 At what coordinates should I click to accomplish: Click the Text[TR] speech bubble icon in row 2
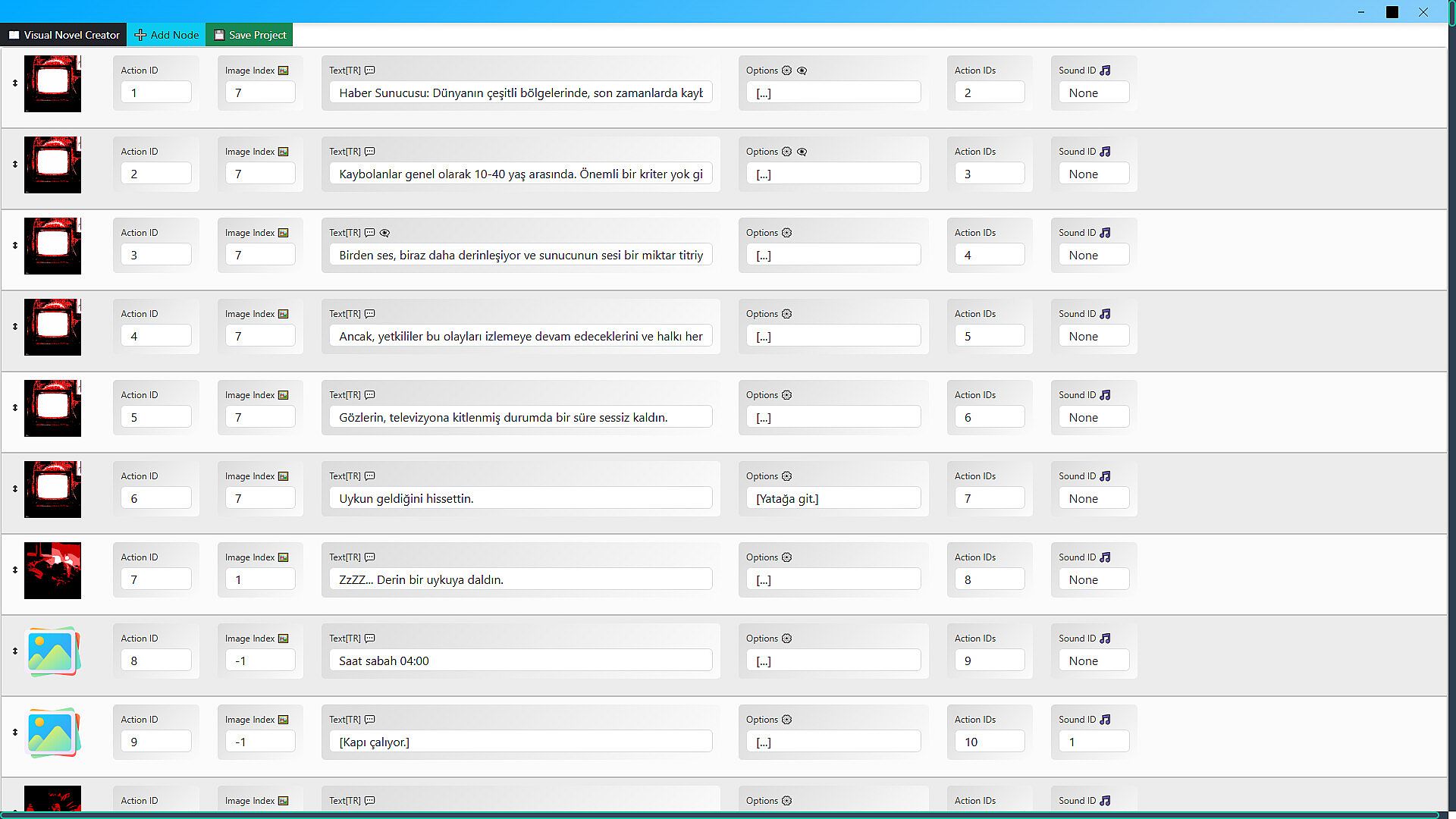click(369, 152)
